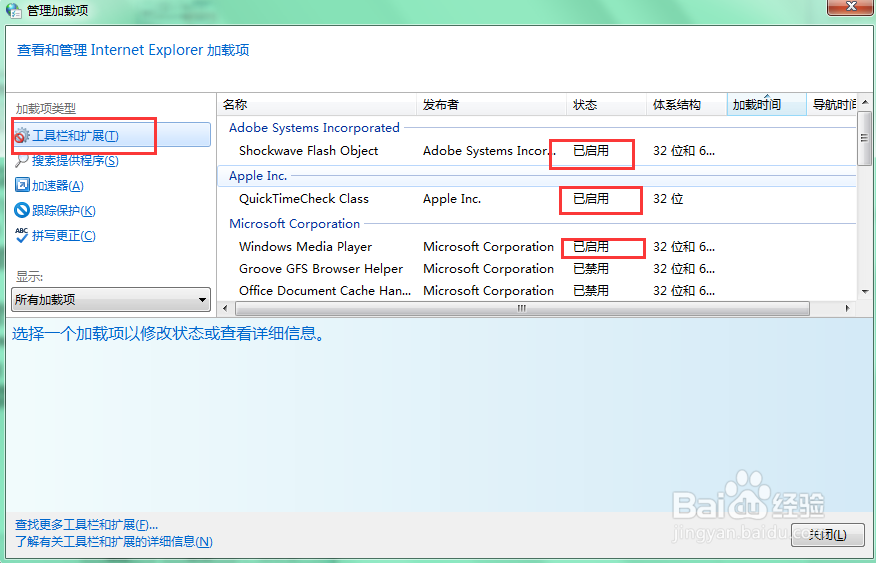This screenshot has height=563, width=876.
Task: Open the 所有加载项 display dropdown
Action: coord(111,299)
